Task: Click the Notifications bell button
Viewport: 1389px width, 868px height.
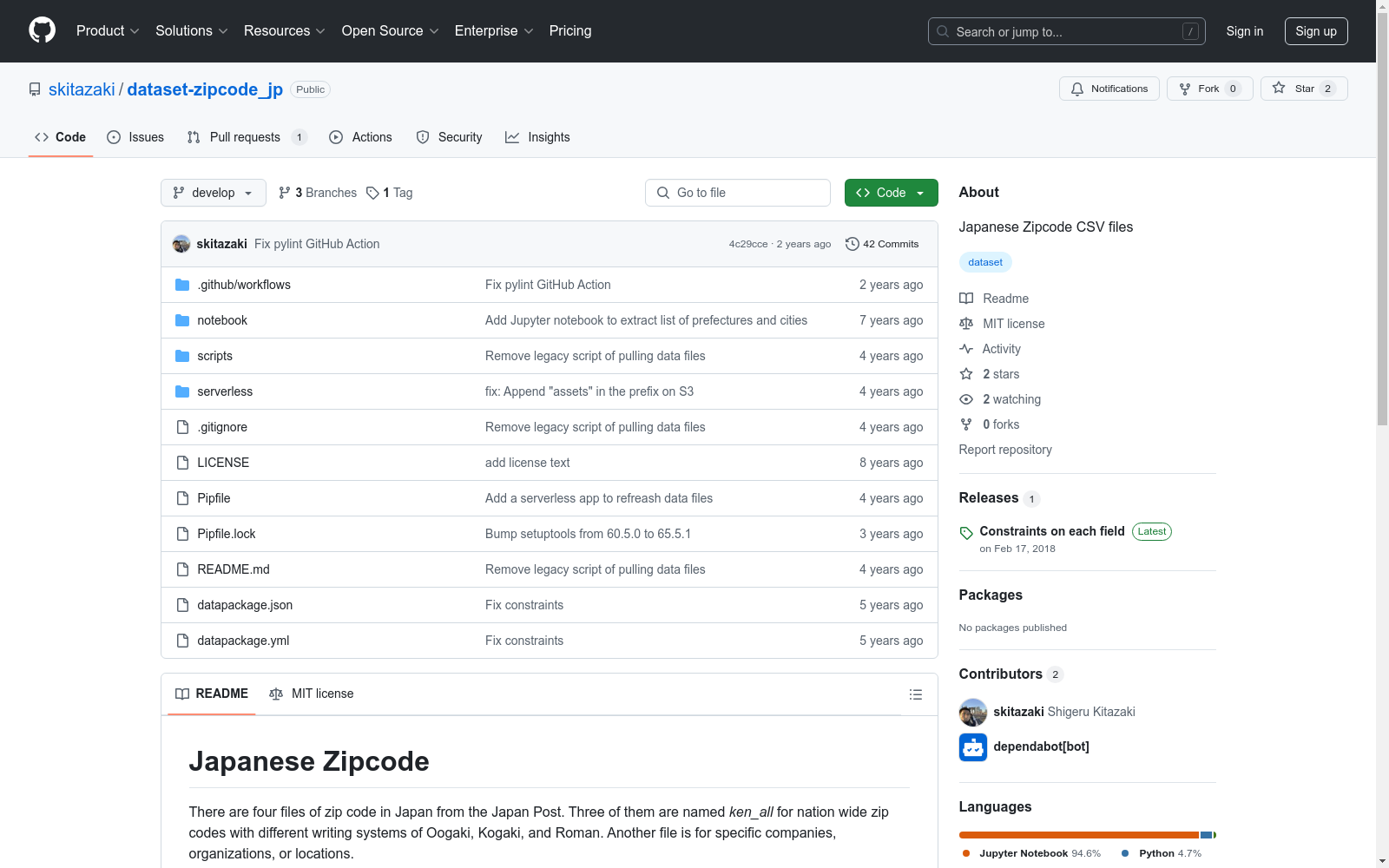Action: pos(1109,89)
